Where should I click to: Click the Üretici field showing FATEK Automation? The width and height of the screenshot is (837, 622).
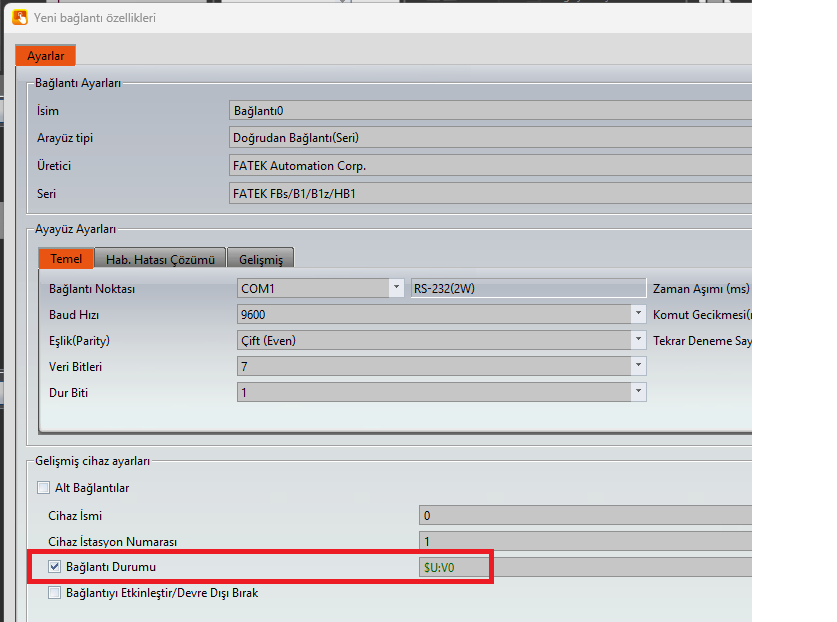point(490,166)
